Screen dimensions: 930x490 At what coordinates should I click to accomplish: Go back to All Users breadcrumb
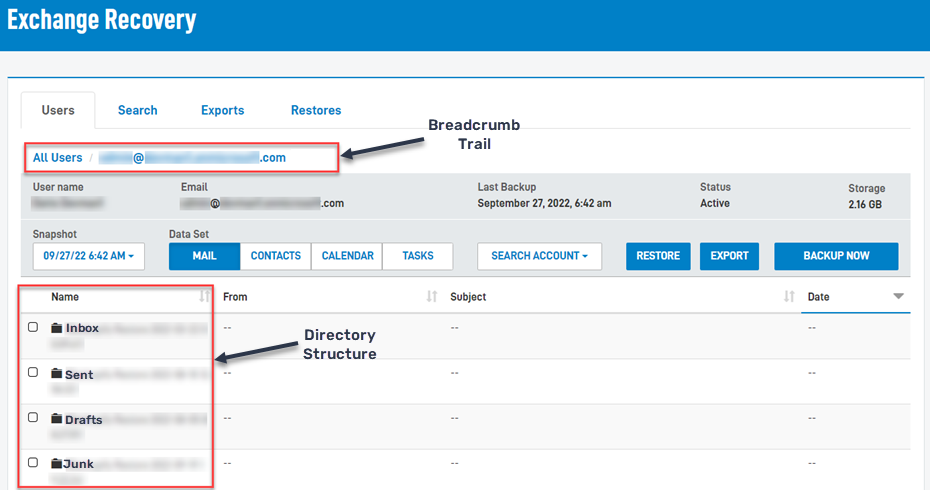point(58,158)
